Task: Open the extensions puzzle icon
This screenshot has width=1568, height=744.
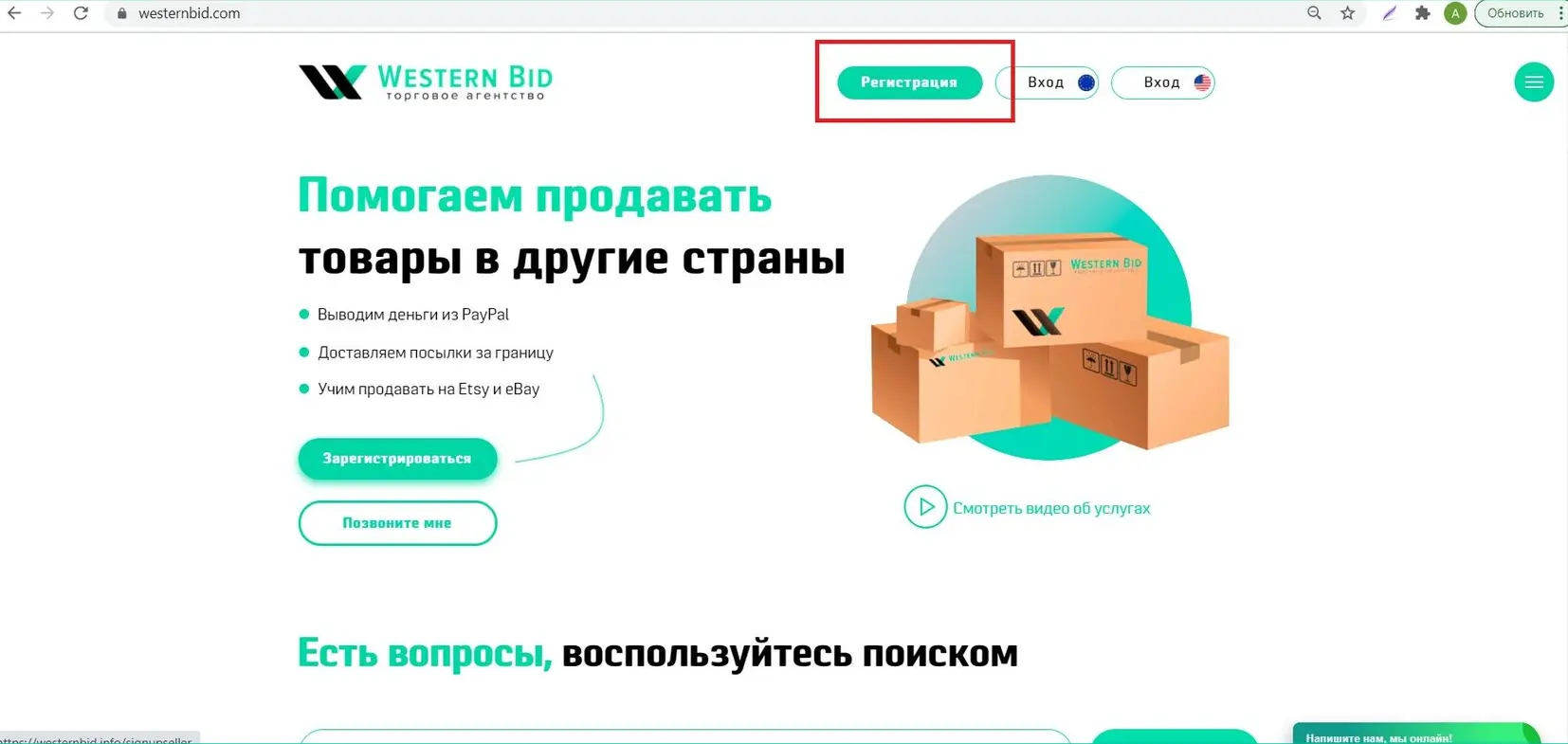Action: (1422, 13)
